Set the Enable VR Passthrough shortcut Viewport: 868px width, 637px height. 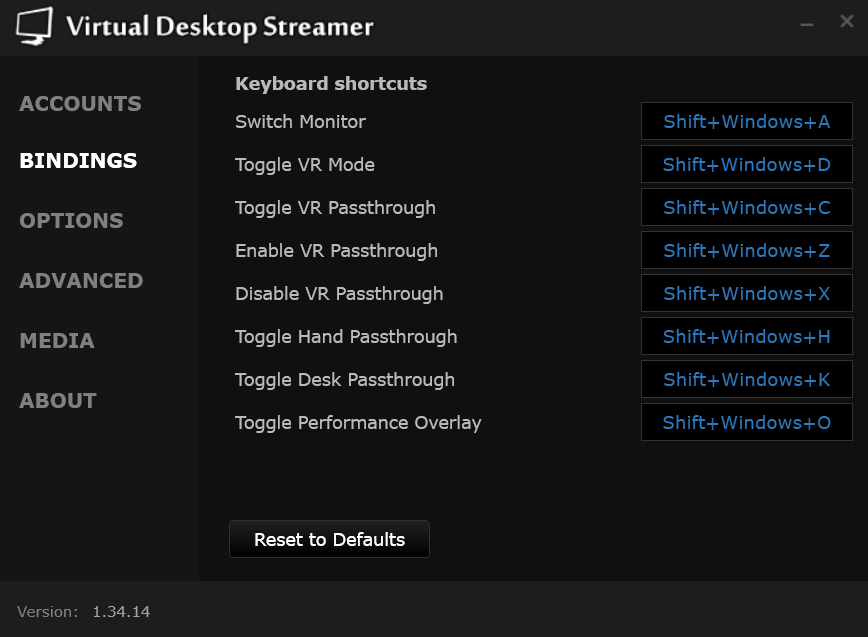point(746,251)
